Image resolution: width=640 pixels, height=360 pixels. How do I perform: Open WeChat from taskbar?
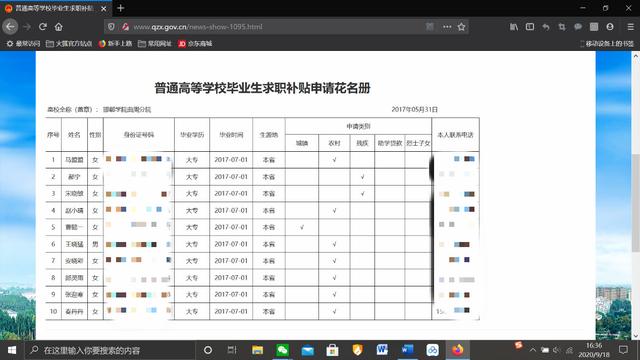tap(282, 350)
